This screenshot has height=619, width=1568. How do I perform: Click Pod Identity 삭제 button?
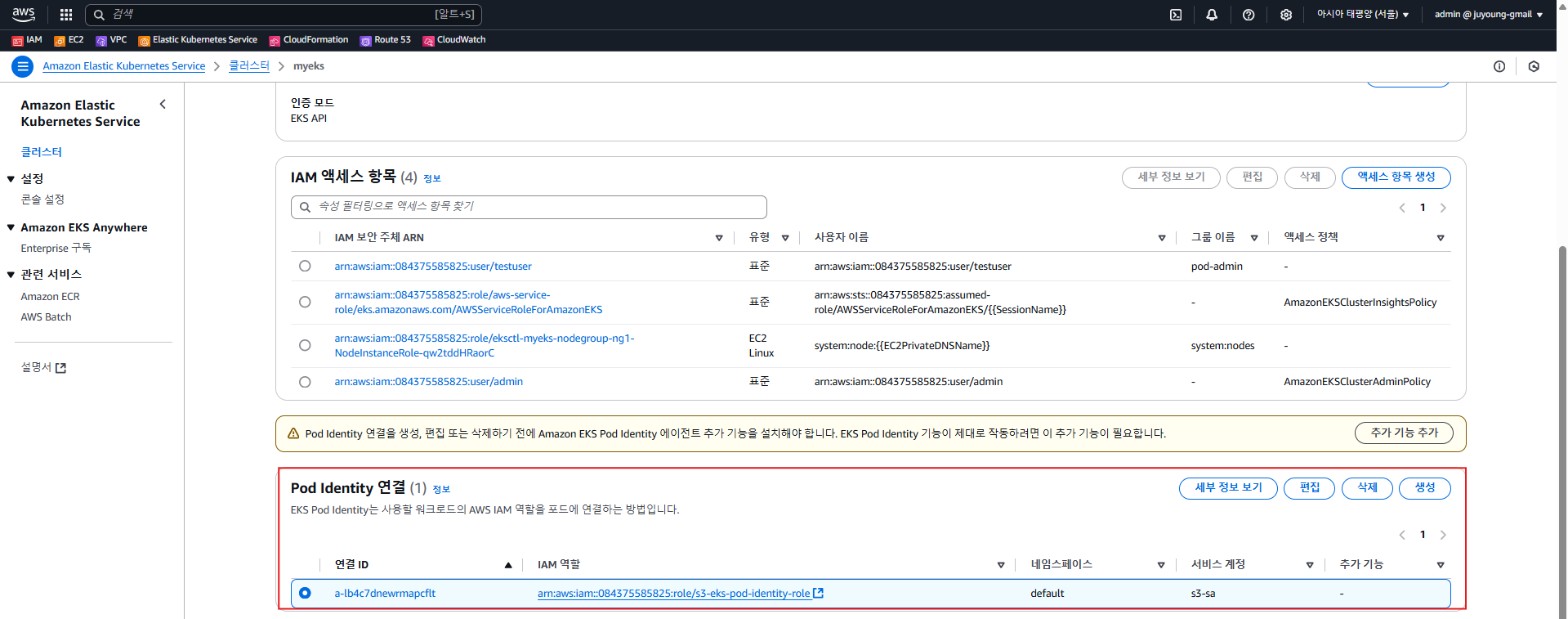pos(1367,488)
